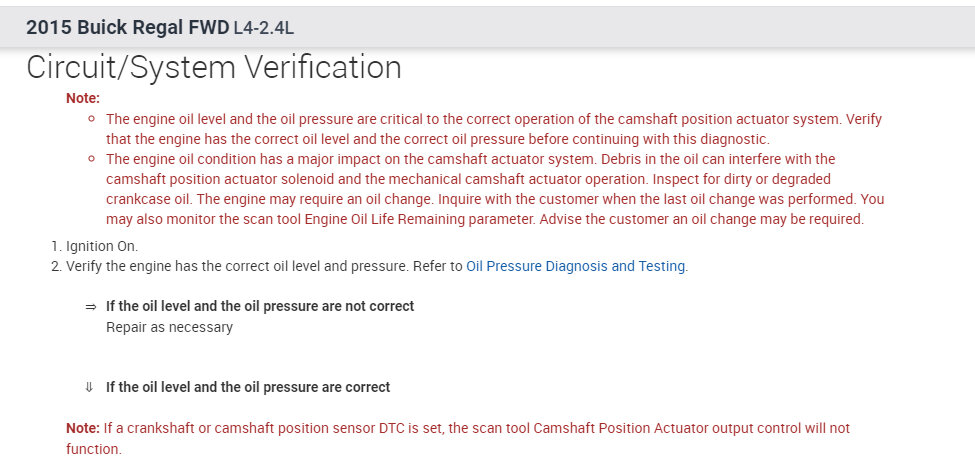Click the step number 1 marker

tap(55, 246)
